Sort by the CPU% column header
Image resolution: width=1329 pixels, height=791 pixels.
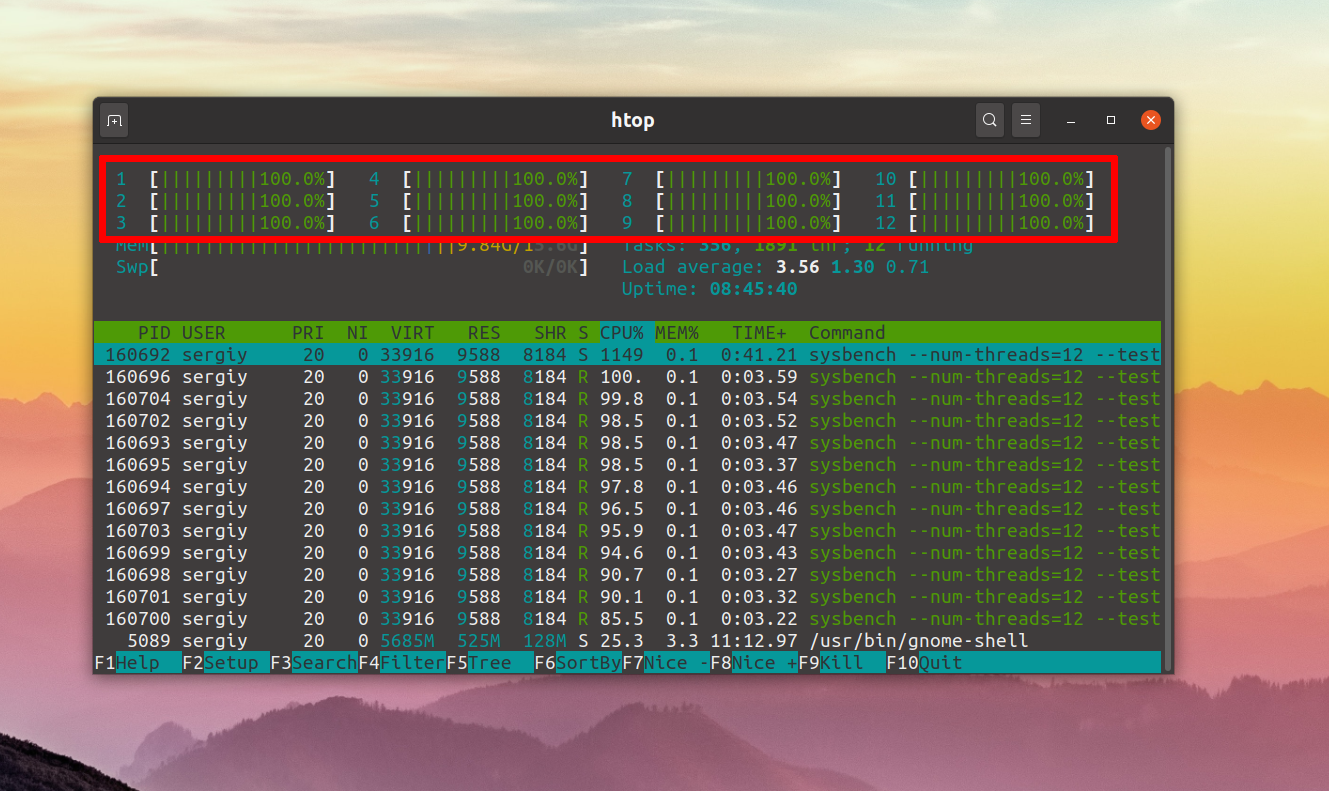(x=622, y=333)
